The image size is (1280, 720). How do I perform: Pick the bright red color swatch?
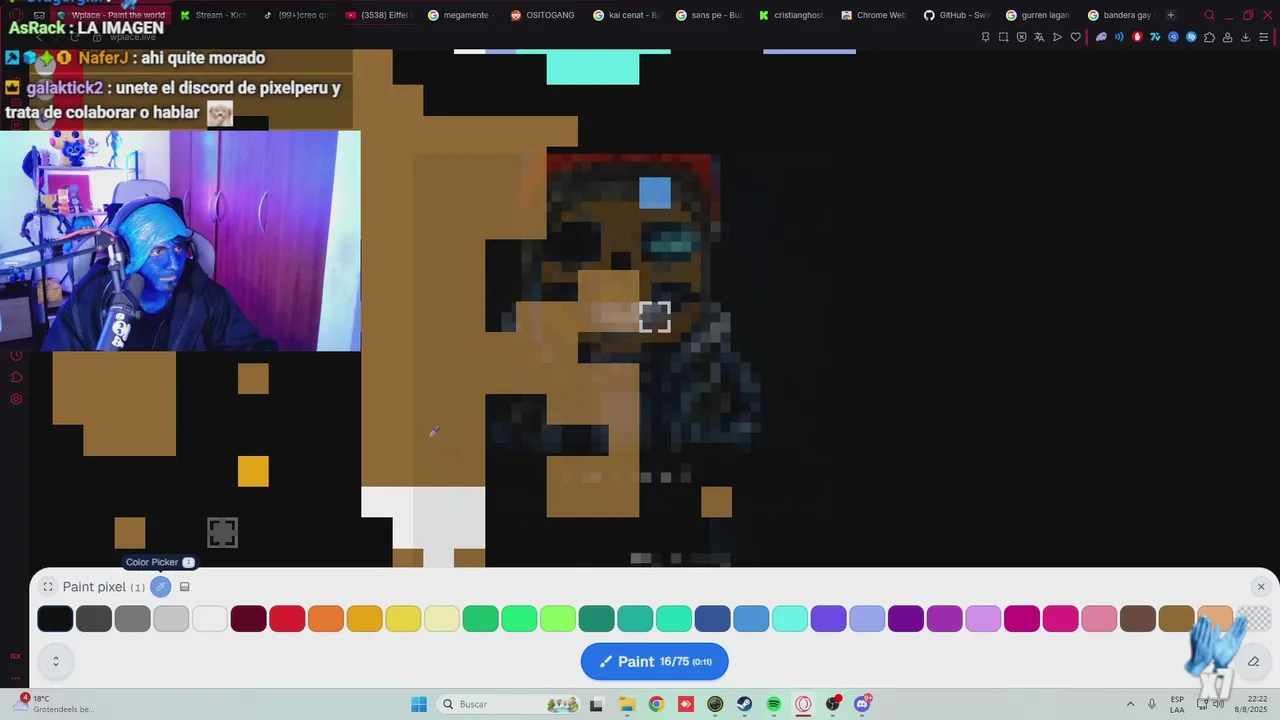click(287, 619)
